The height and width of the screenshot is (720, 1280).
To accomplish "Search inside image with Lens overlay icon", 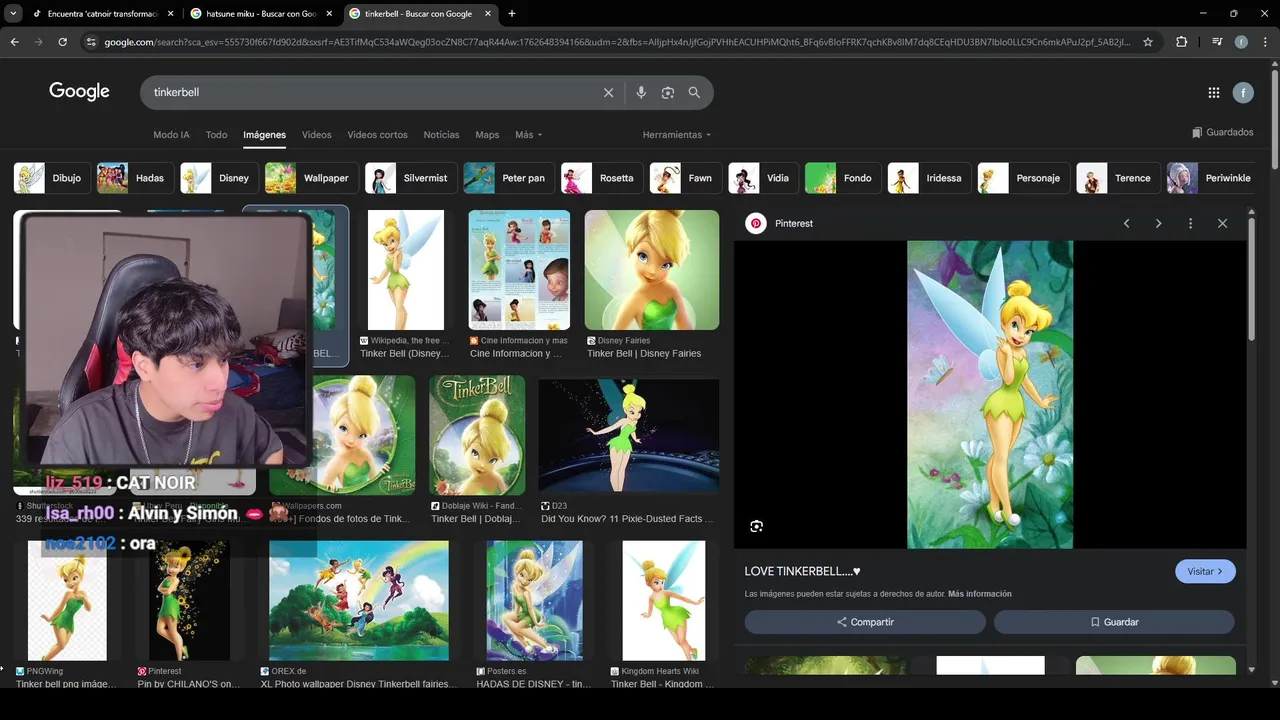I will (757, 526).
